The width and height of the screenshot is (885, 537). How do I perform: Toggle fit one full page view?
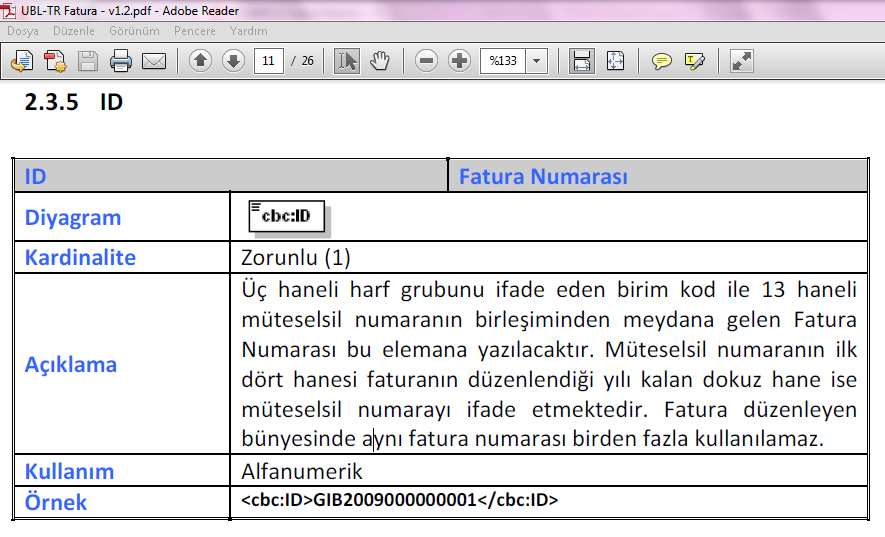click(x=614, y=61)
